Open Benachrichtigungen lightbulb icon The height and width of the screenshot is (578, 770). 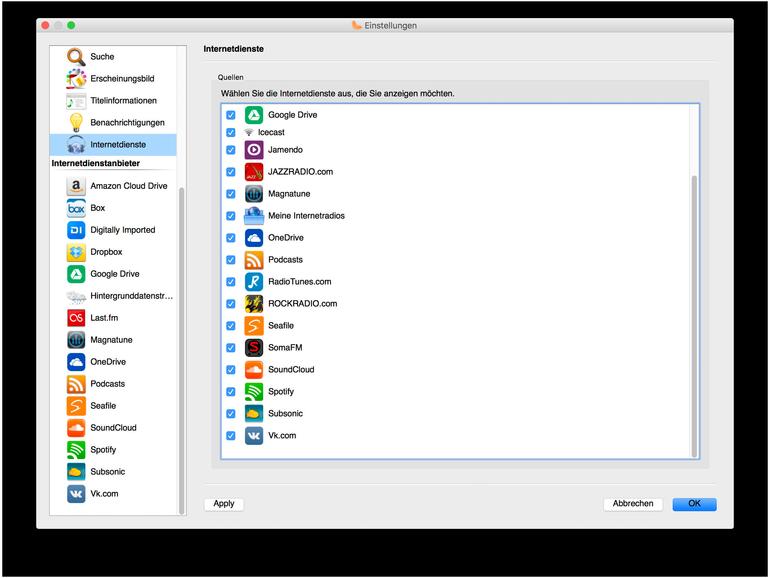click(76, 123)
